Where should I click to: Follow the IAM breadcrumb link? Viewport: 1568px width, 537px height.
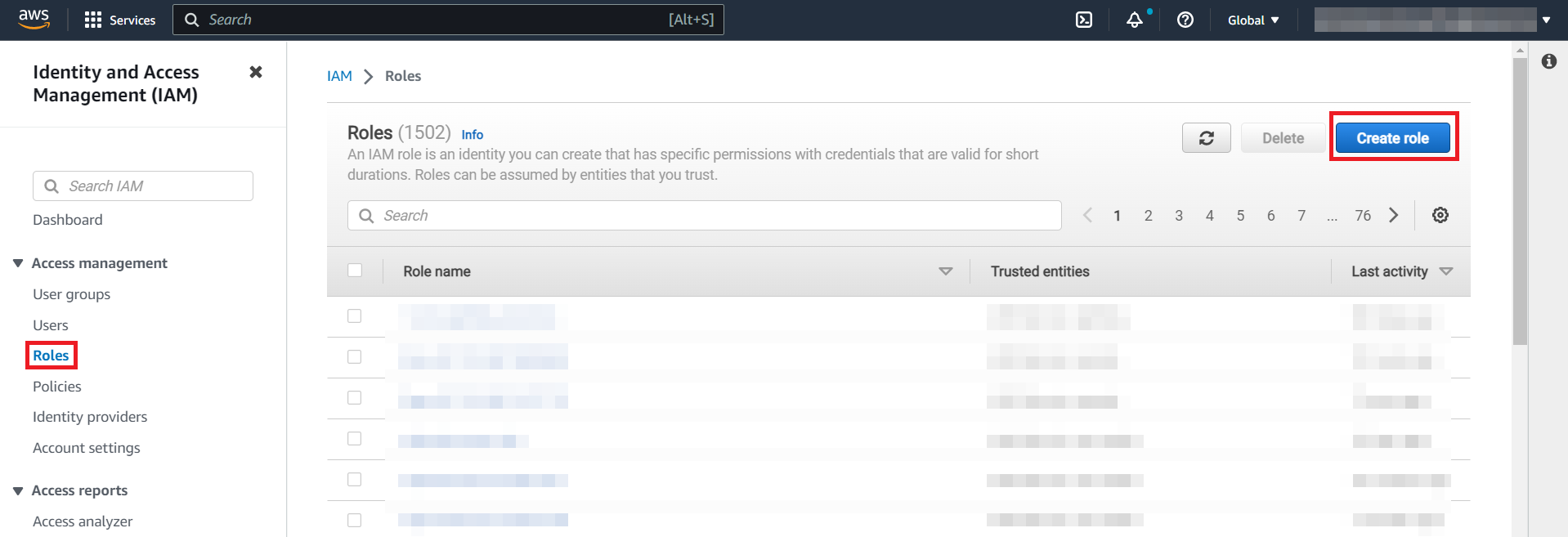click(339, 75)
